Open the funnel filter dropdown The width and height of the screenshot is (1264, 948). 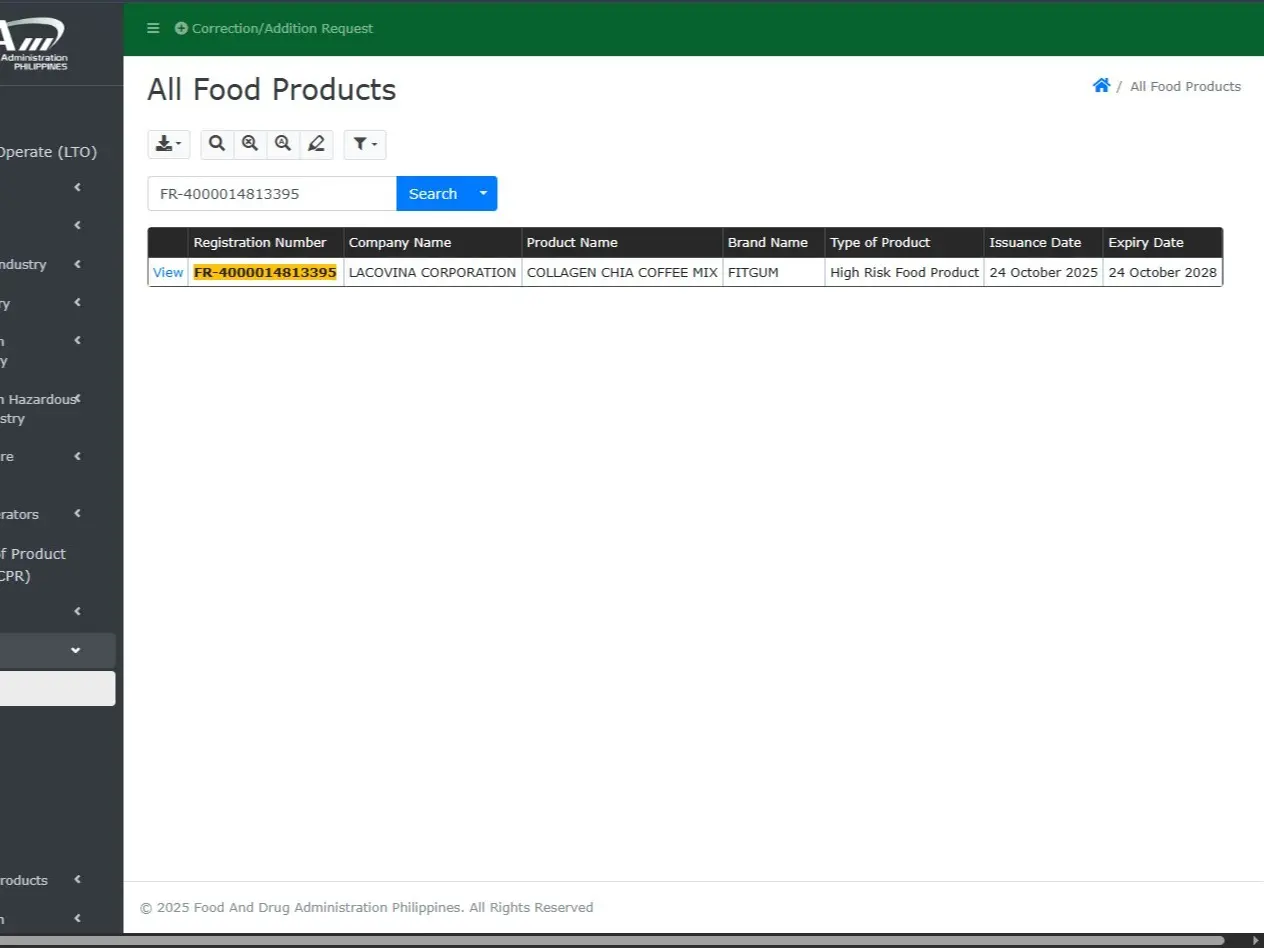pos(365,144)
